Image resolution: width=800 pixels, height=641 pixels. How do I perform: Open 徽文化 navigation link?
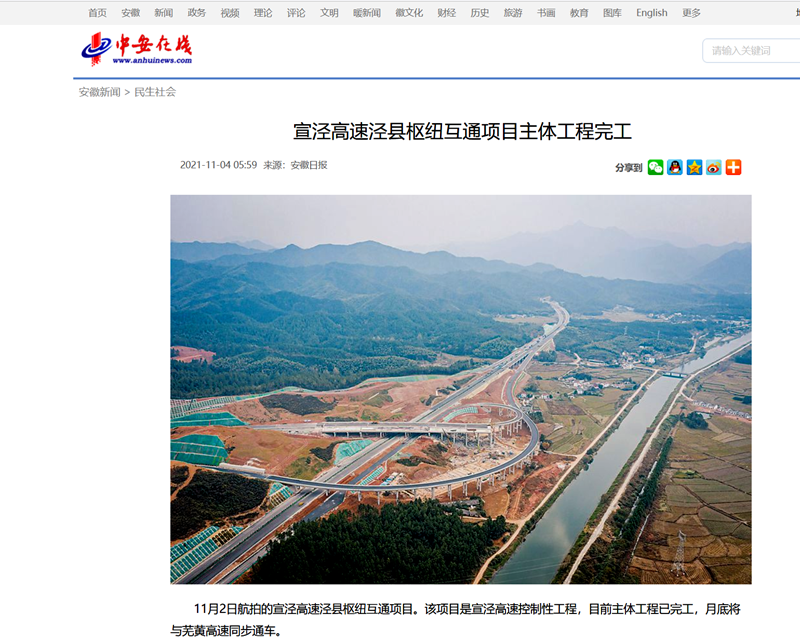408,13
